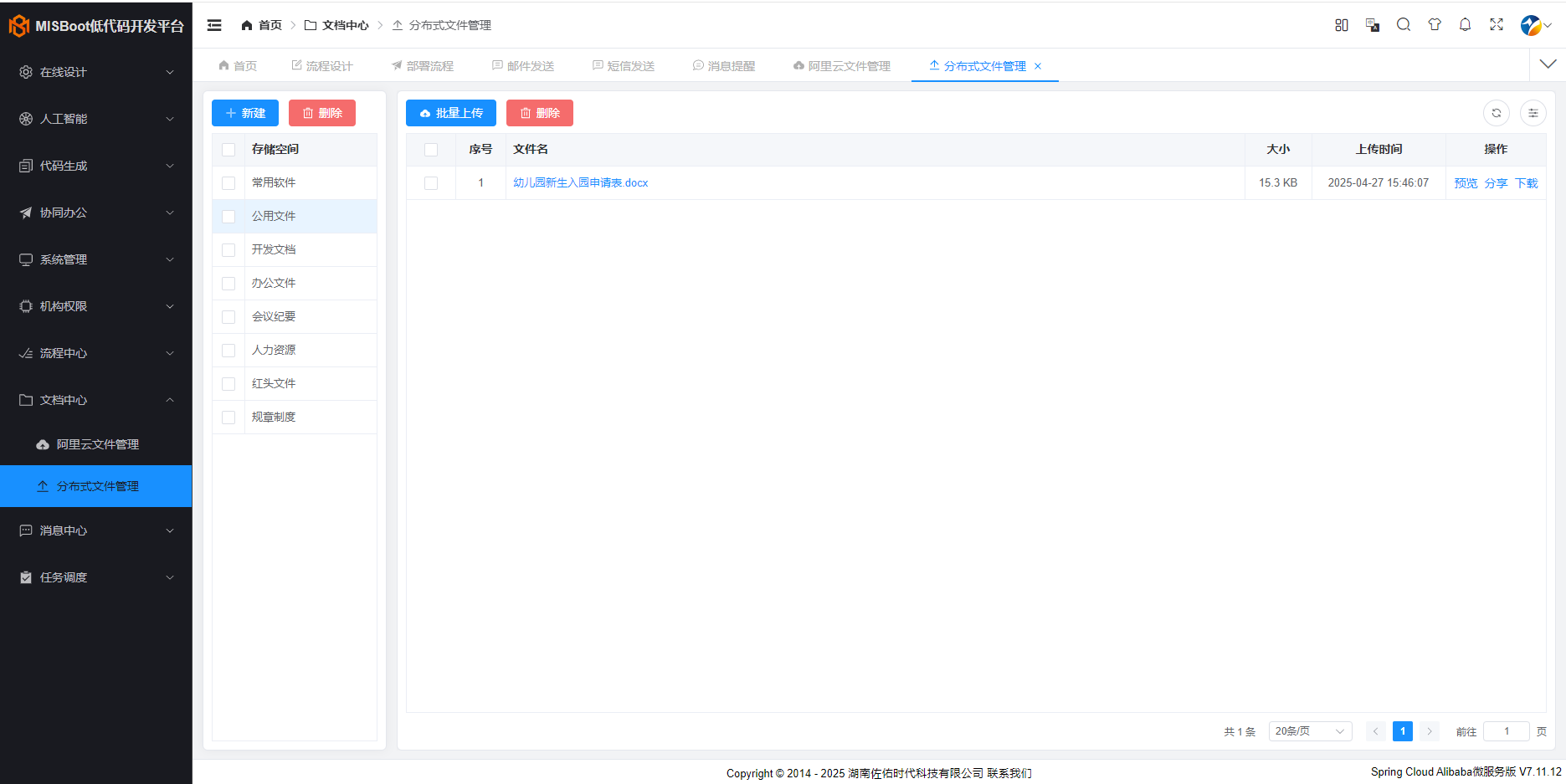This screenshot has width=1566, height=784.
Task: Check the 规章制度 checkbox
Action: pos(228,418)
